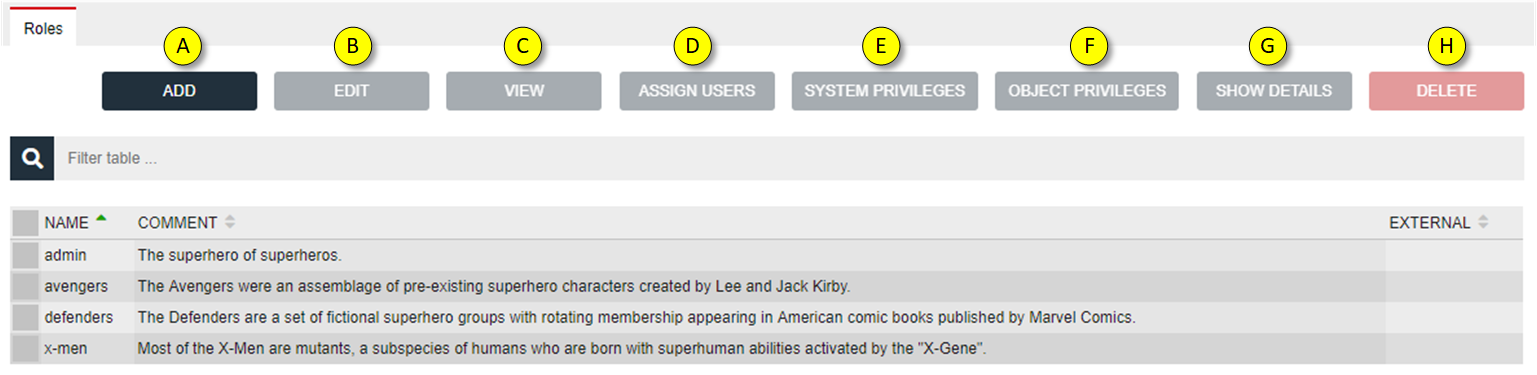This screenshot has width=1537, height=375.
Task: Toggle the select-all header checkbox
Action: click(x=26, y=222)
